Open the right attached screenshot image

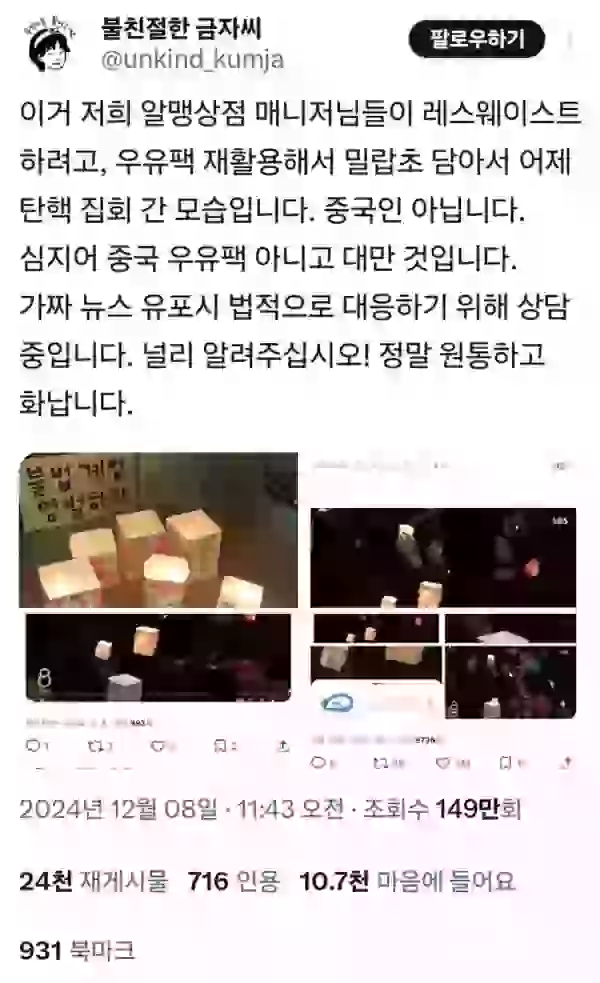443,612
